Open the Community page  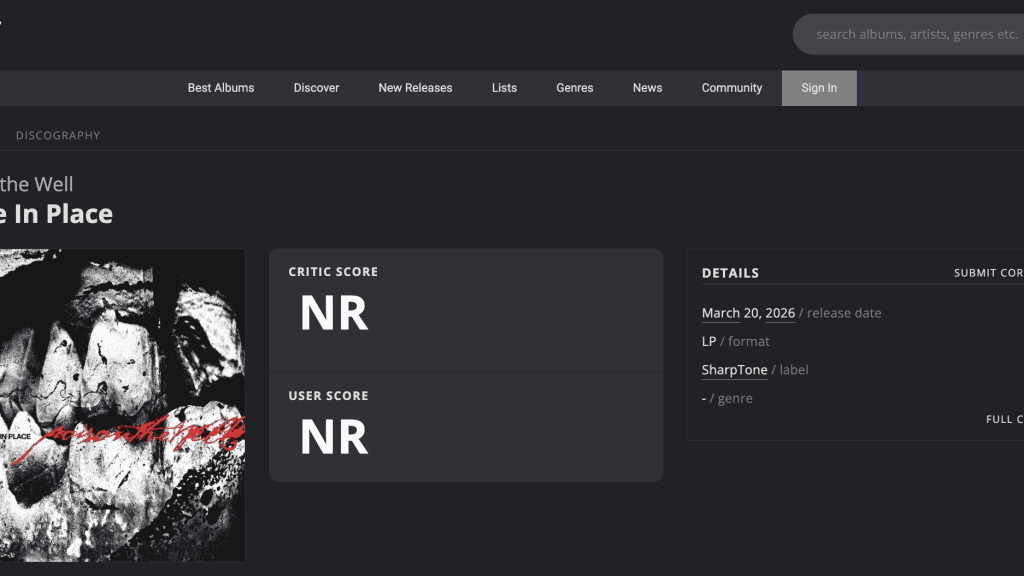tap(732, 88)
